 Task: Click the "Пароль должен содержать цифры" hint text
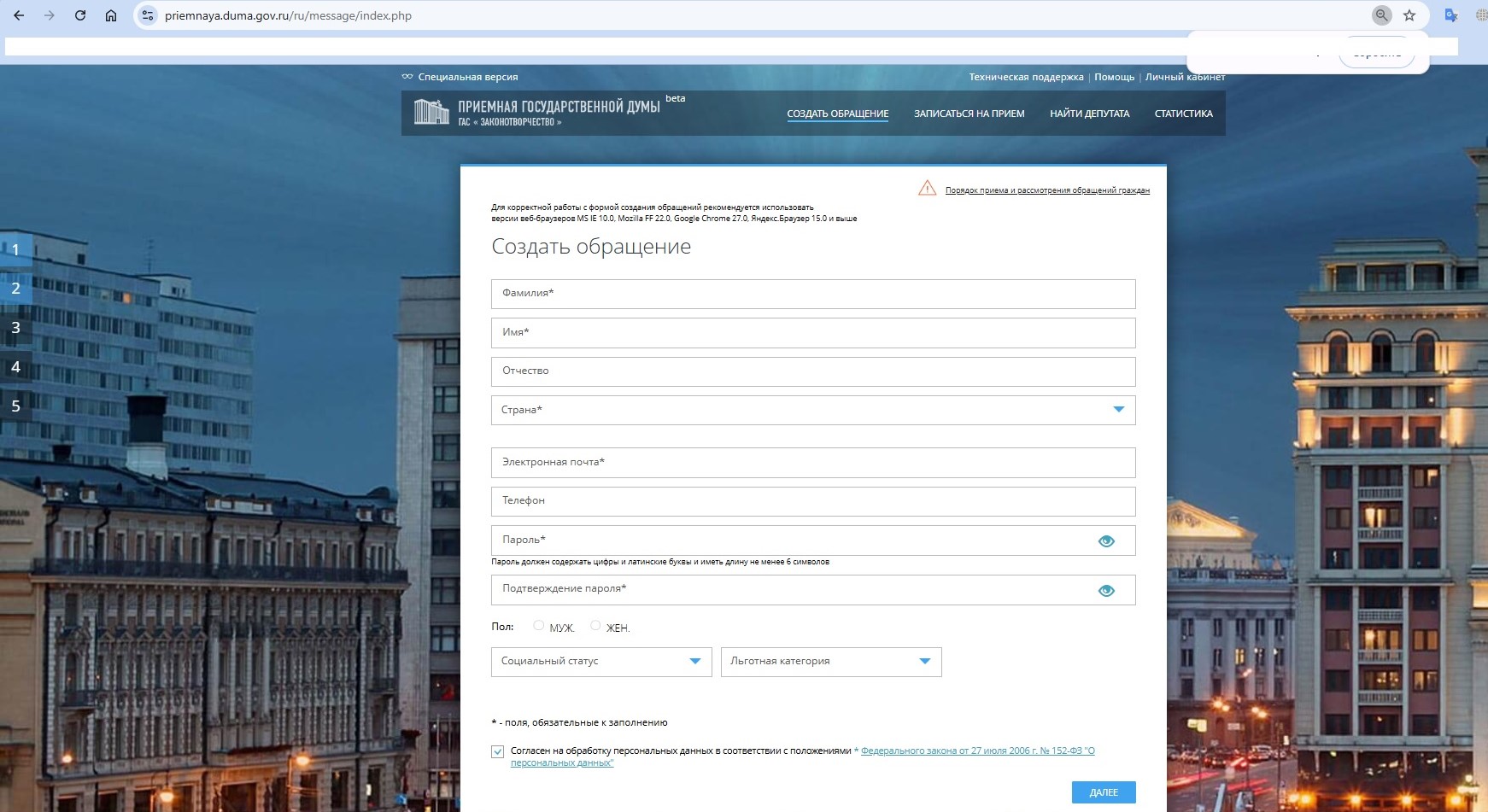click(x=660, y=562)
